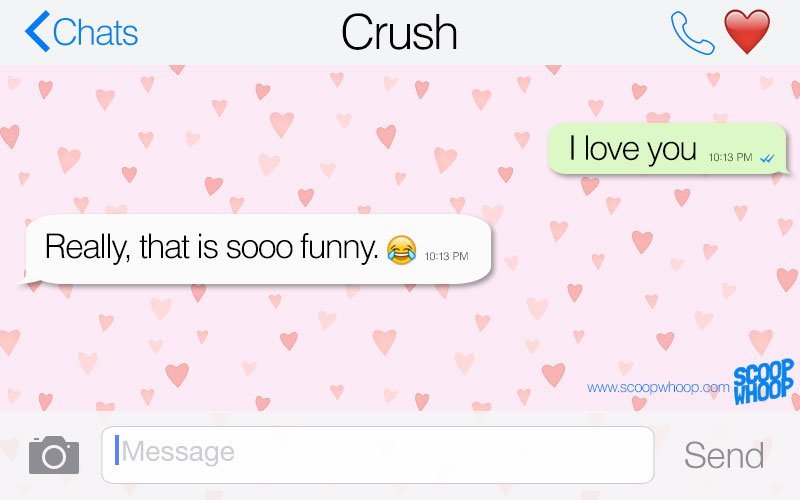Screen dimensions: 800x500
Task: Click the ScoopWhoop logo
Action: (x=764, y=382)
